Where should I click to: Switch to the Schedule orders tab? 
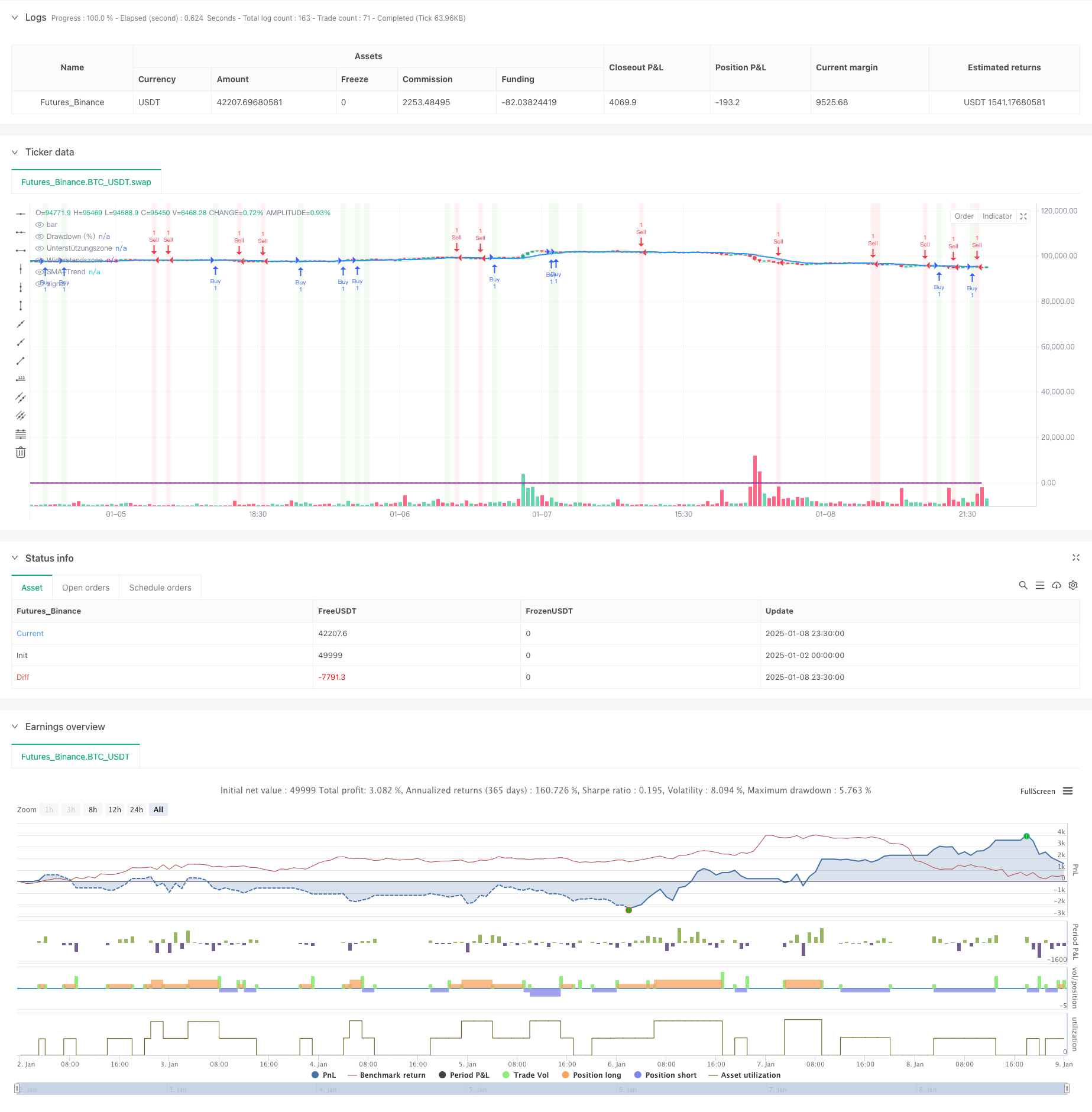pos(160,588)
